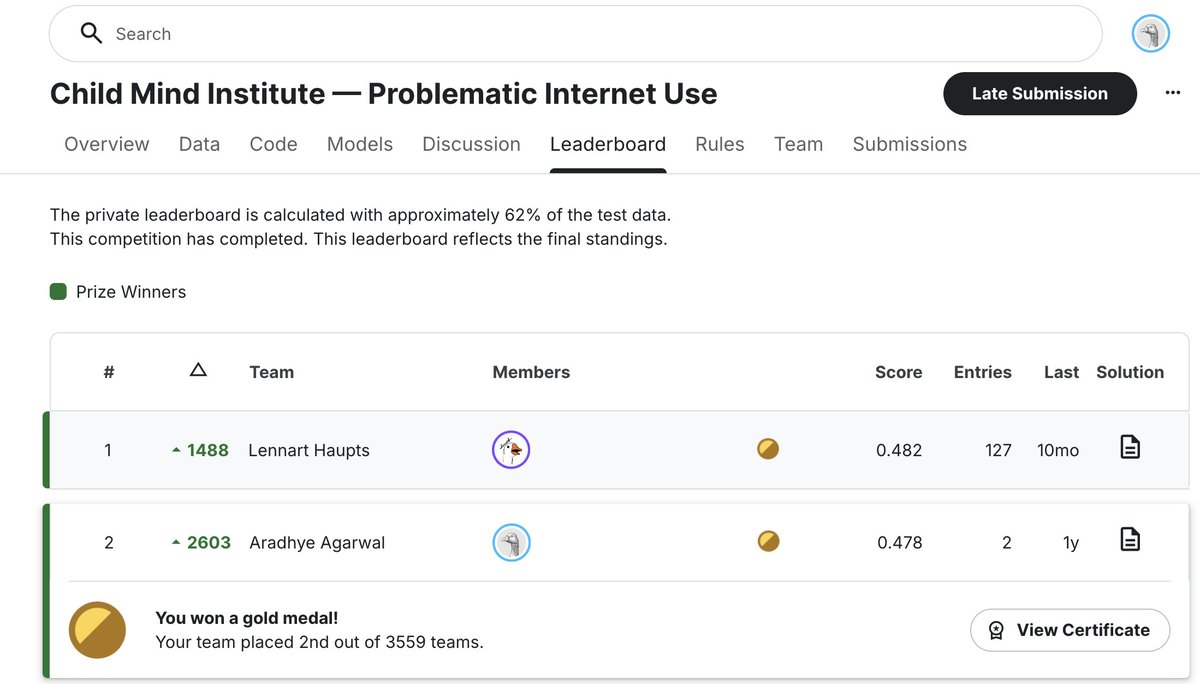1200x684 pixels.
Task: Open the Discussion tab
Action: [471, 143]
